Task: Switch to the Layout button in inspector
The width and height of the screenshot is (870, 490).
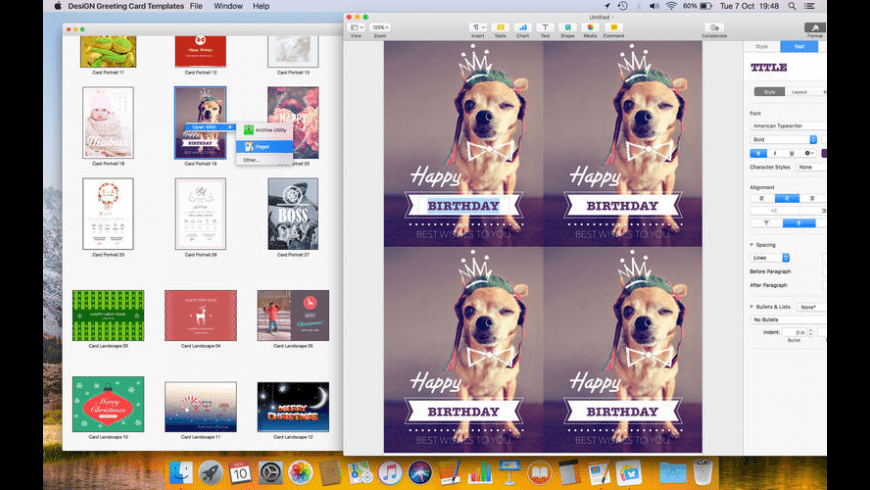Action: click(799, 92)
